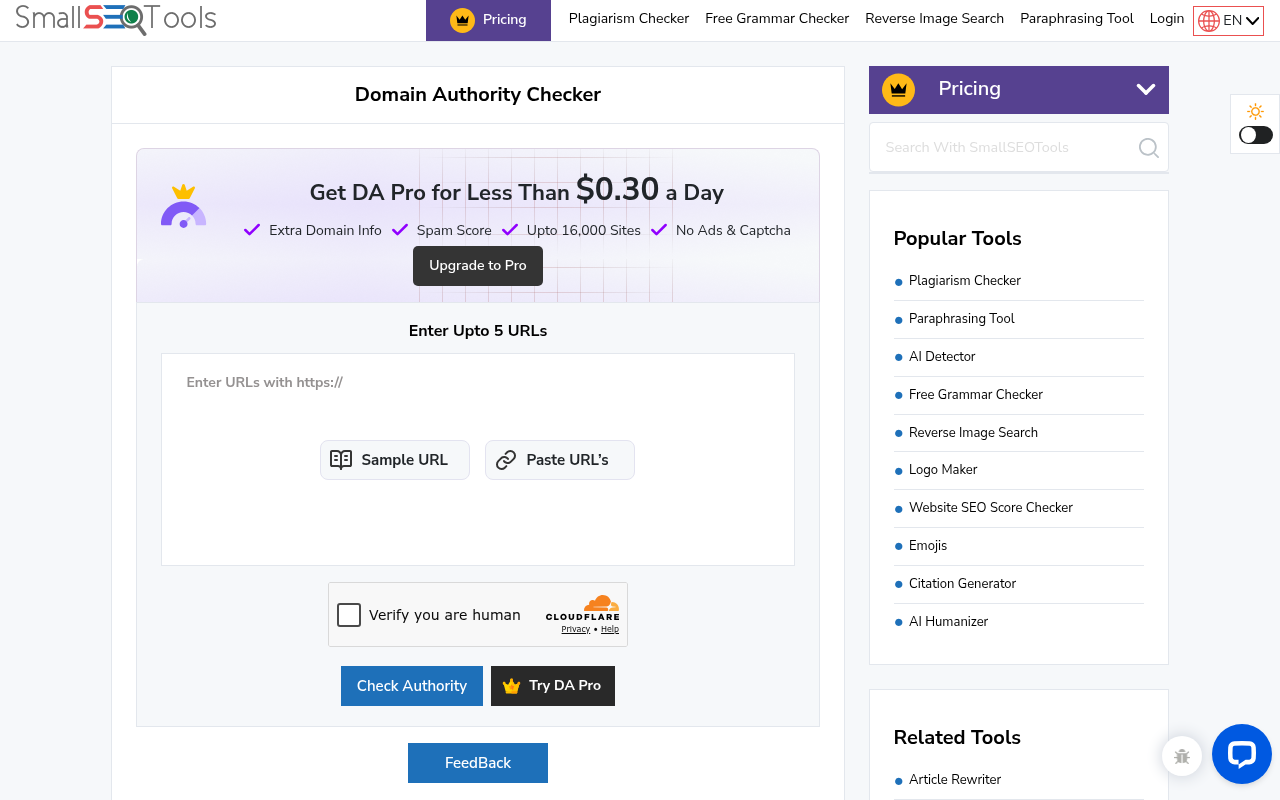Click the Sample URL button

coord(395,460)
